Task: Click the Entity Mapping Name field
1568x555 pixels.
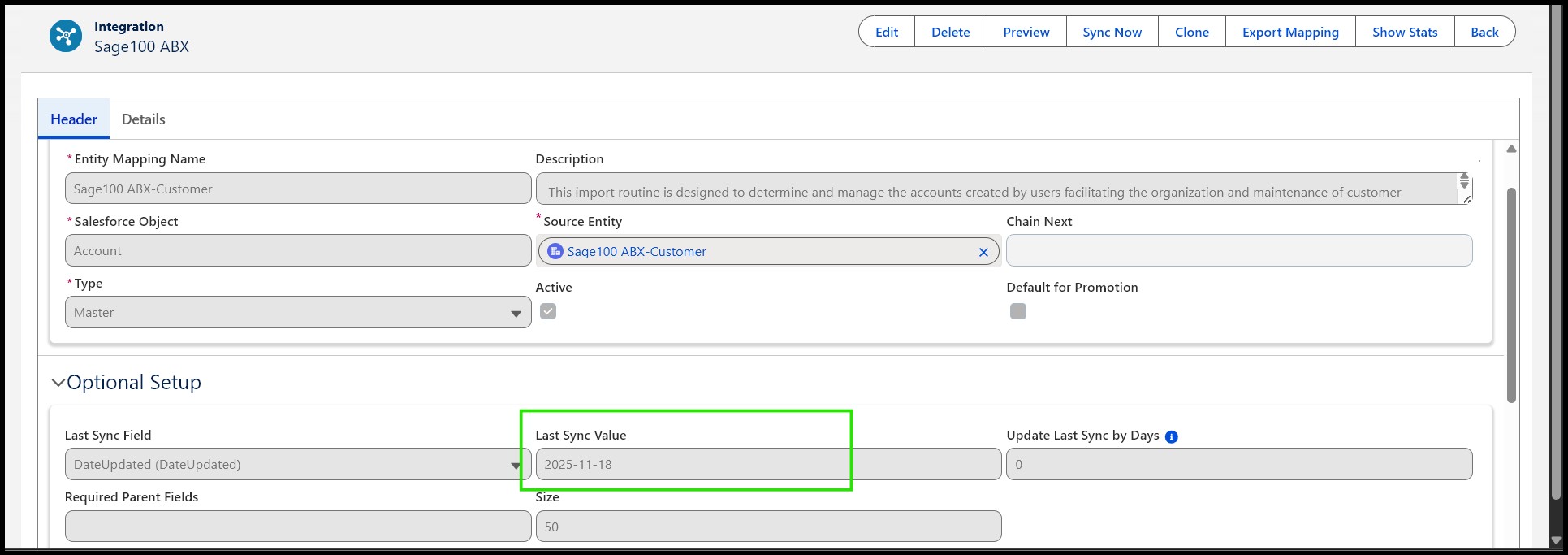Action: tap(298, 189)
